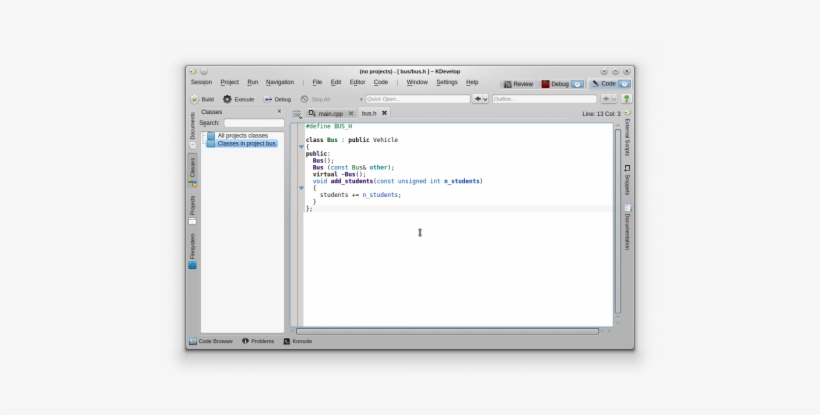Click the Build toolbar button
The height and width of the screenshot is (415, 820).
202,99
